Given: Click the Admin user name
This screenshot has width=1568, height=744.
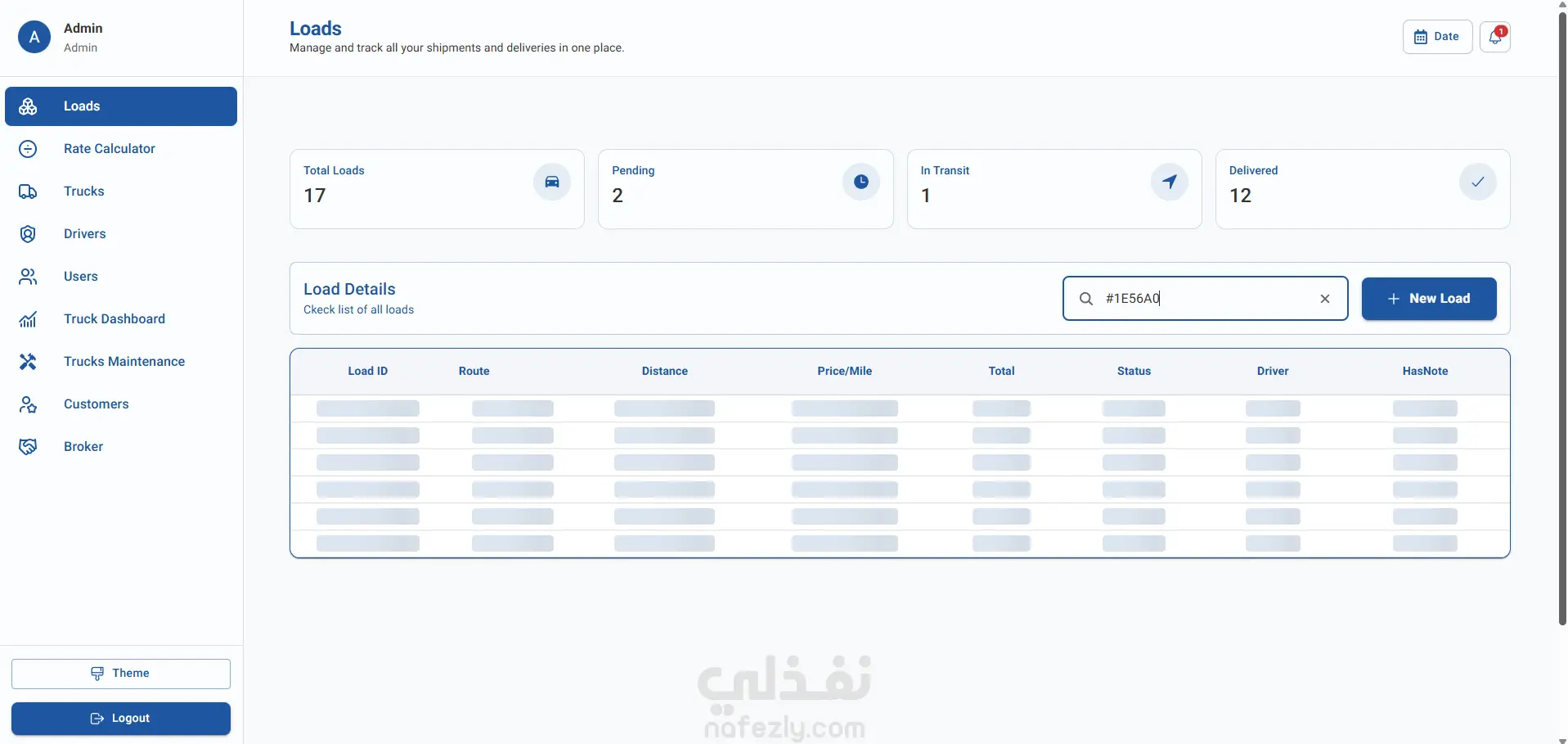Looking at the screenshot, I should click(x=83, y=29).
